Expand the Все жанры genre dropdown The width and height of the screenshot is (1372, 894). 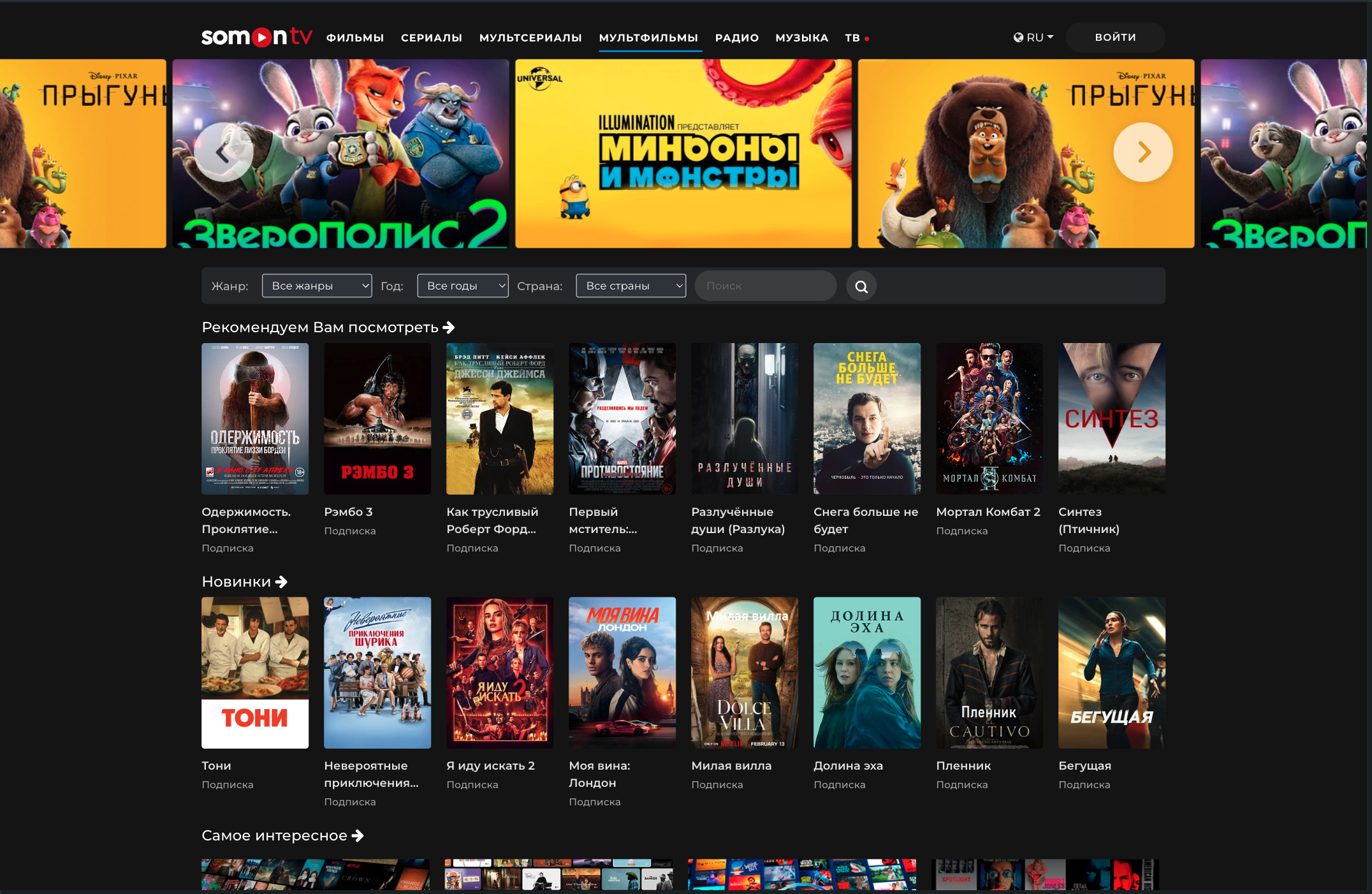point(317,286)
